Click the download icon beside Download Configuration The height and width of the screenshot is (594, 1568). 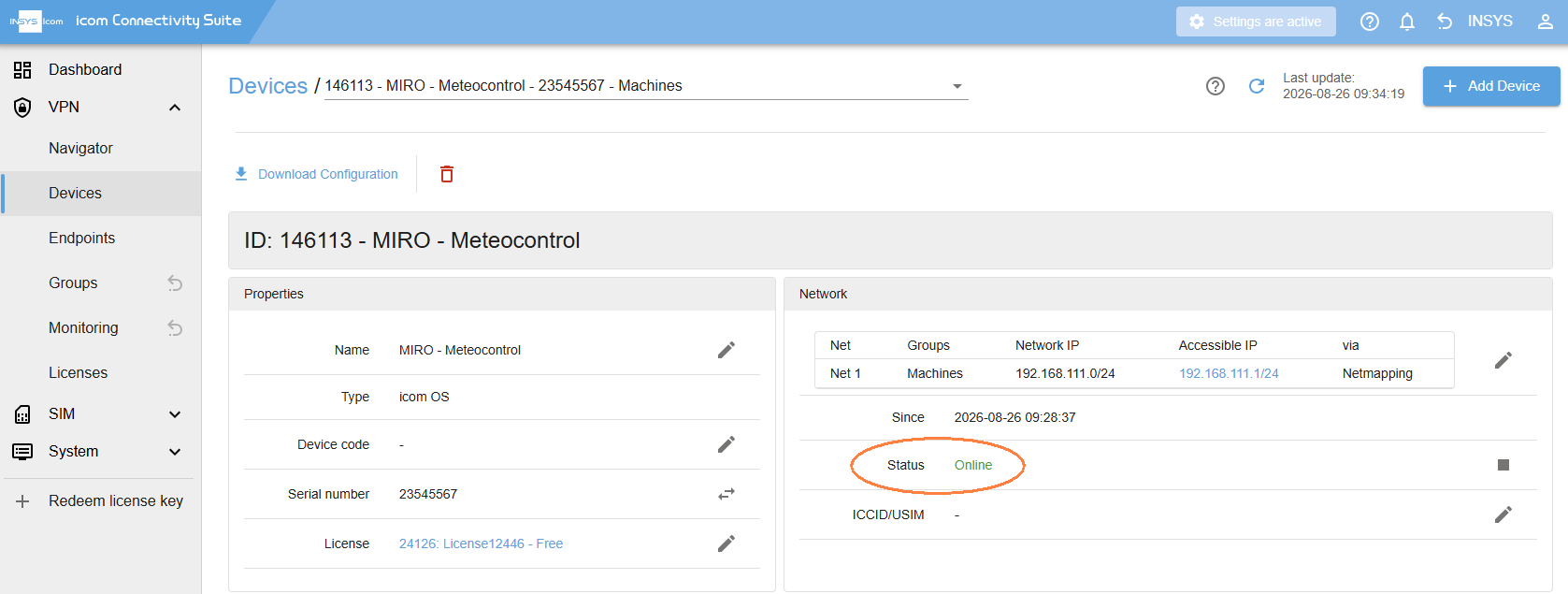(x=241, y=174)
